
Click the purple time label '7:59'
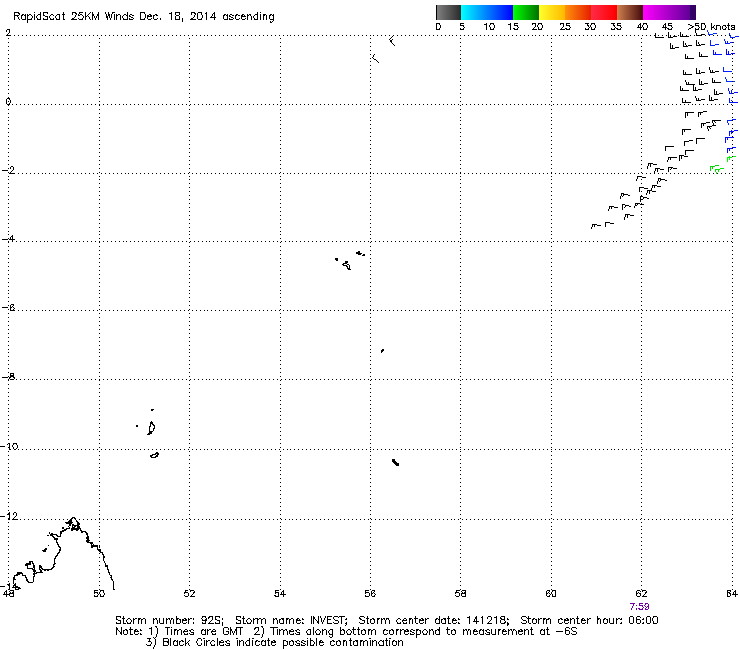tap(639, 607)
